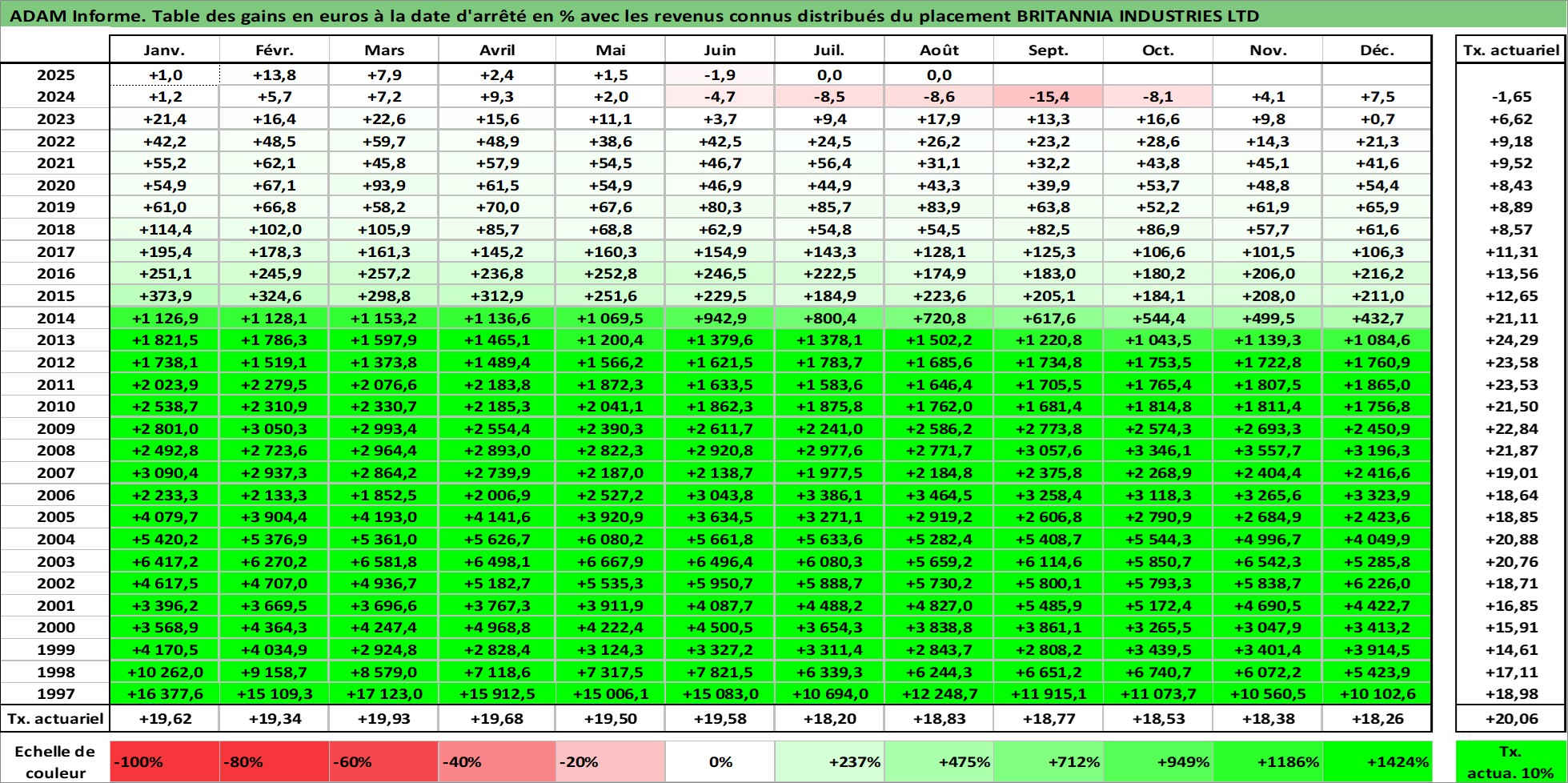Select cell -1,9 for Juin 2025

point(720,75)
